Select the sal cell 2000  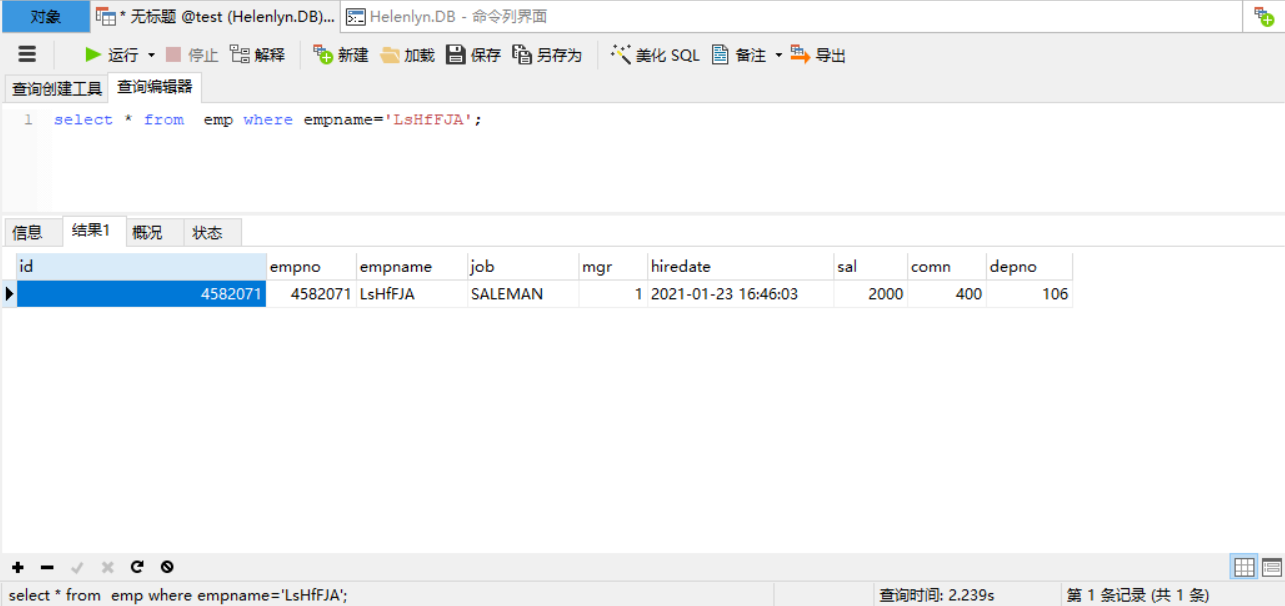(x=871, y=294)
